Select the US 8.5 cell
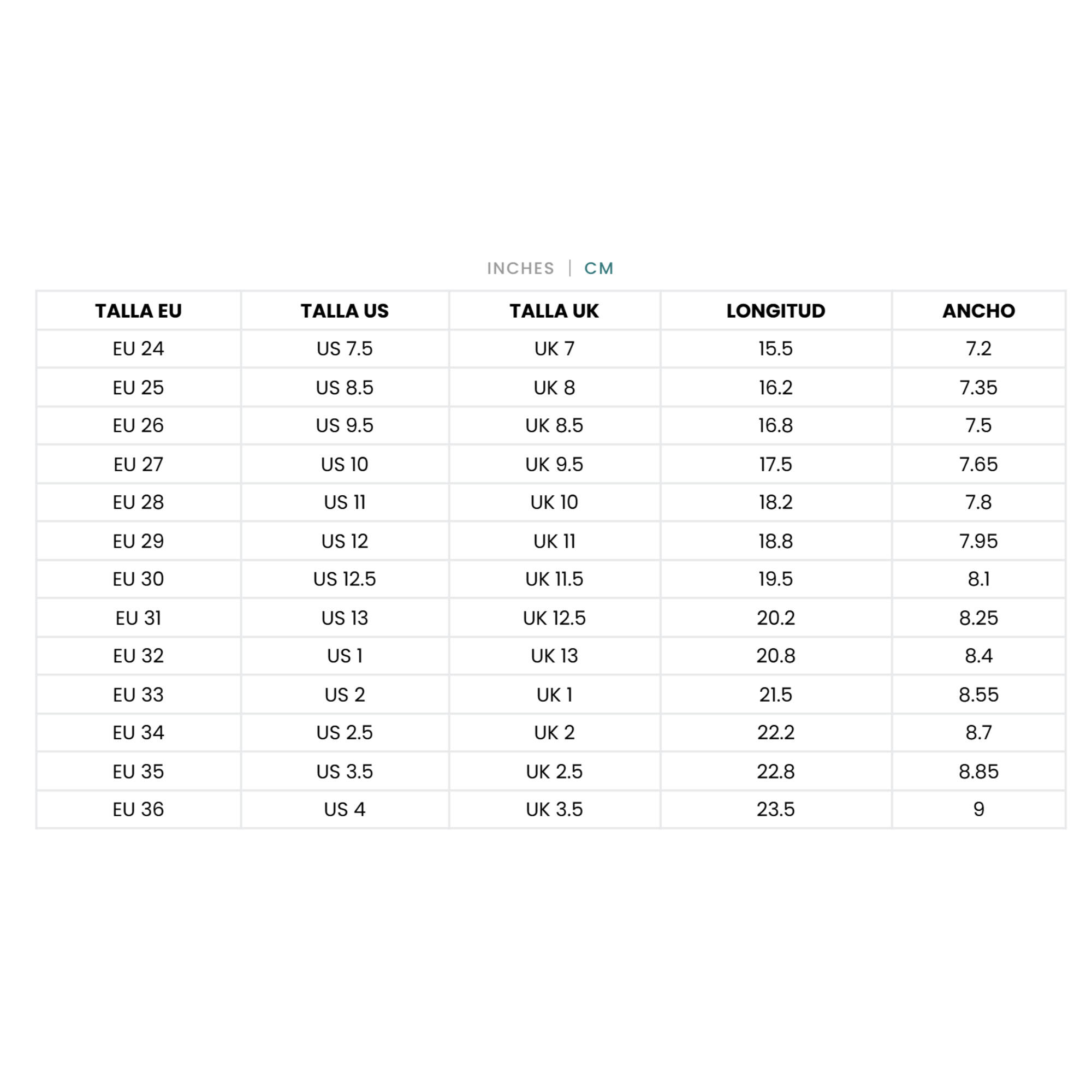The height and width of the screenshot is (1092, 1092). pos(345,388)
